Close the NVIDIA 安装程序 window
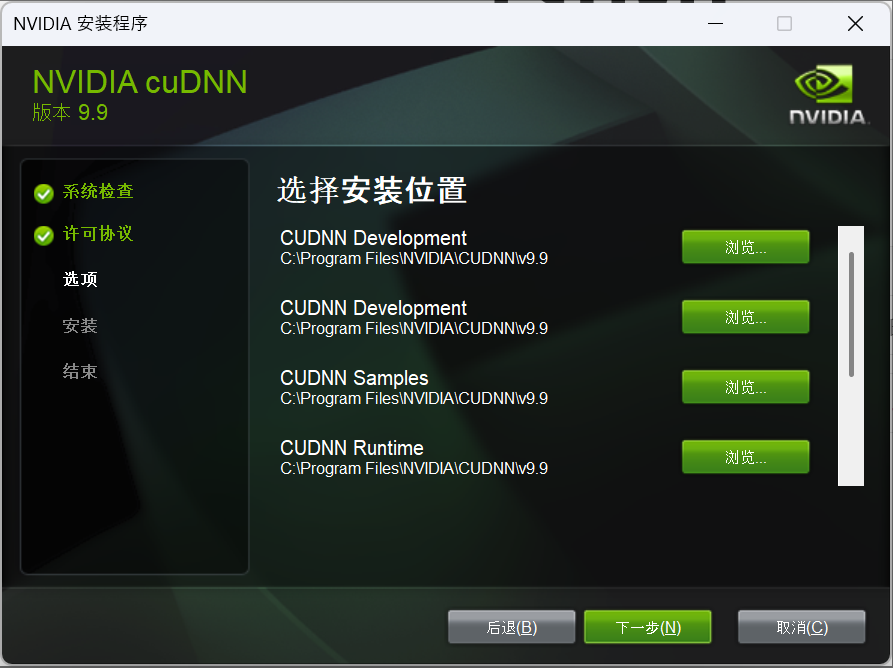893x668 pixels. (855, 23)
